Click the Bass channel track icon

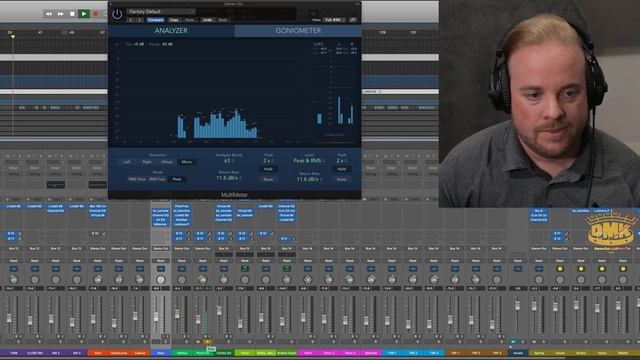click(161, 269)
